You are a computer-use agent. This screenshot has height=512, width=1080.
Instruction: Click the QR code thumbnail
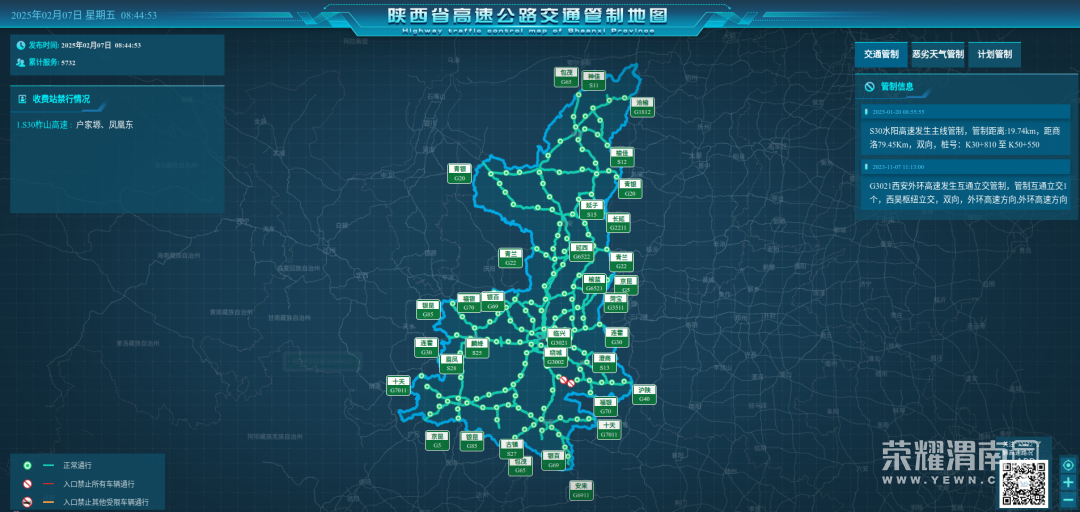click(x=1023, y=484)
